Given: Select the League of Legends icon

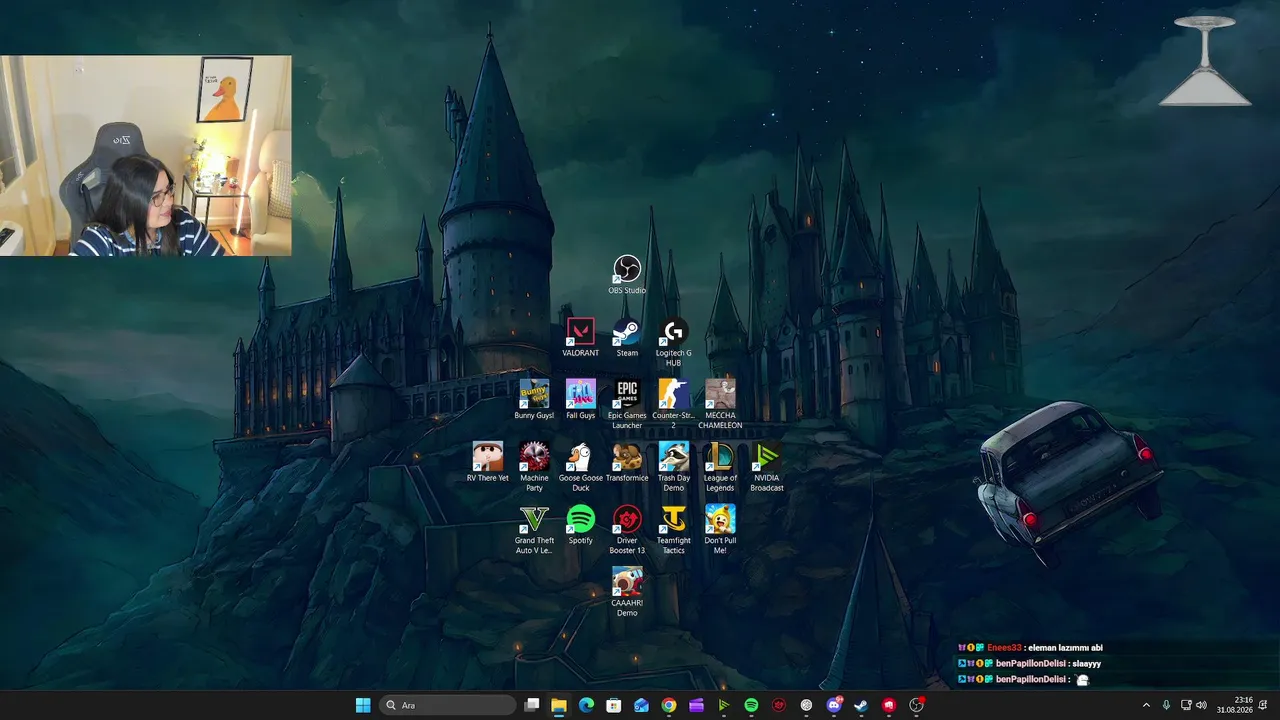Looking at the screenshot, I should tap(720, 467).
